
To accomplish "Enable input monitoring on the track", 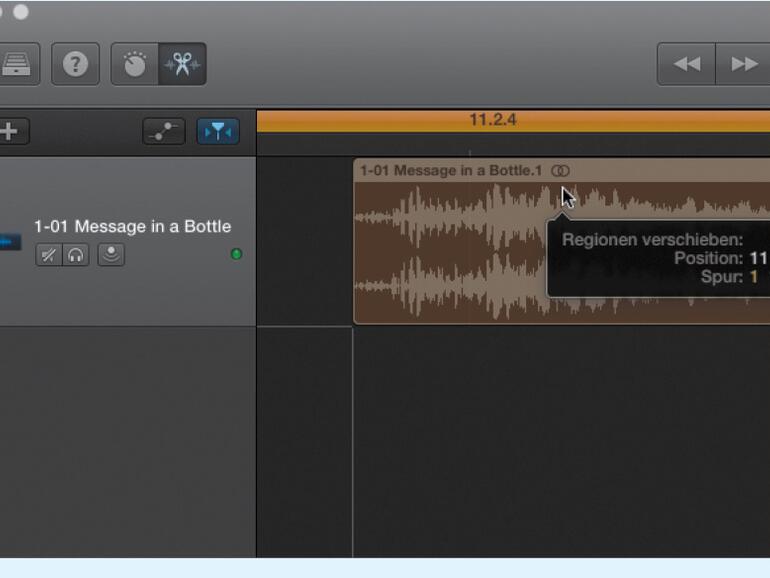I will pos(111,255).
